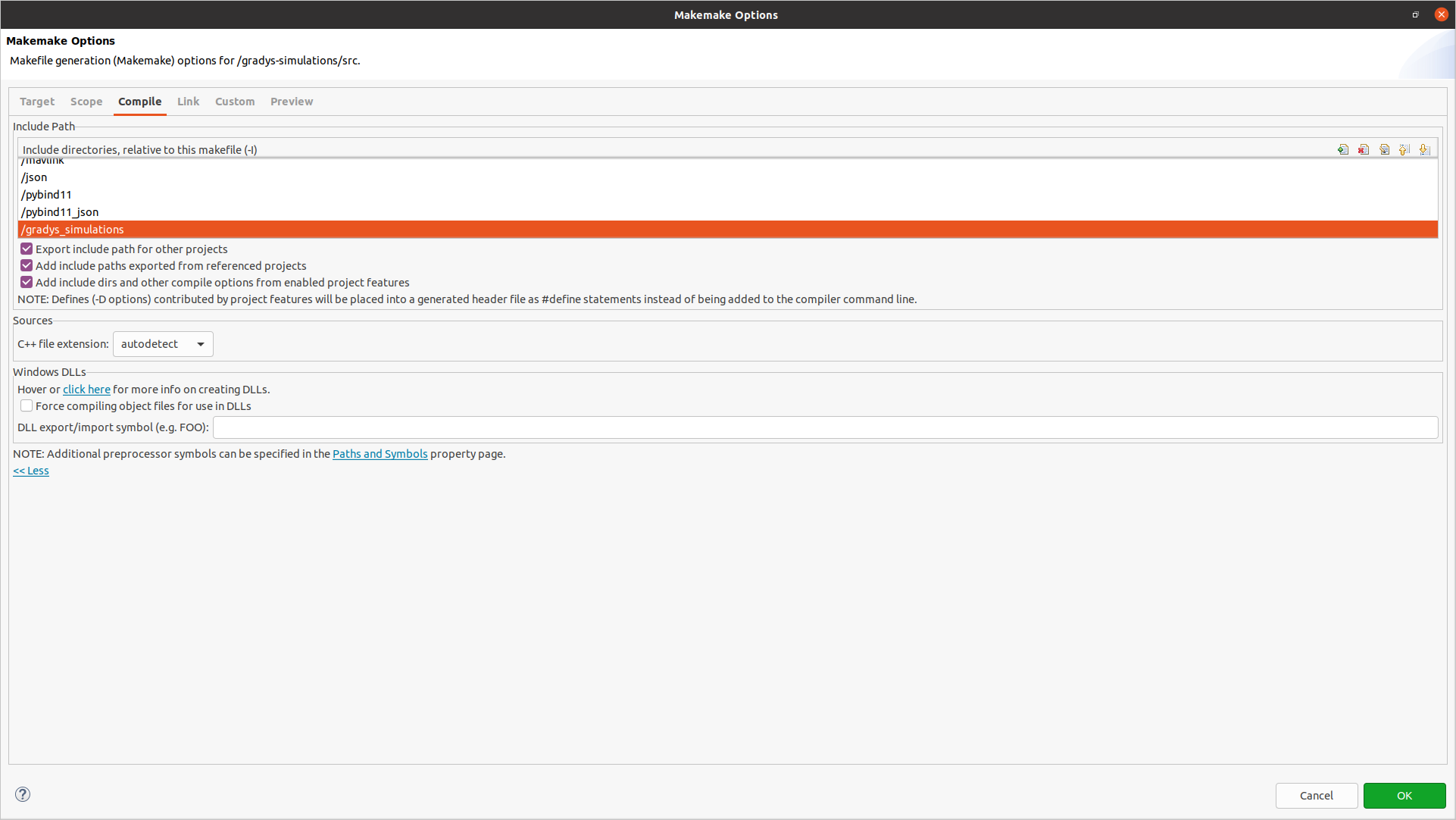Screen dimensions: 1456x820
Task: Toggle Add include paths from referenced projects
Action: (x=27, y=265)
